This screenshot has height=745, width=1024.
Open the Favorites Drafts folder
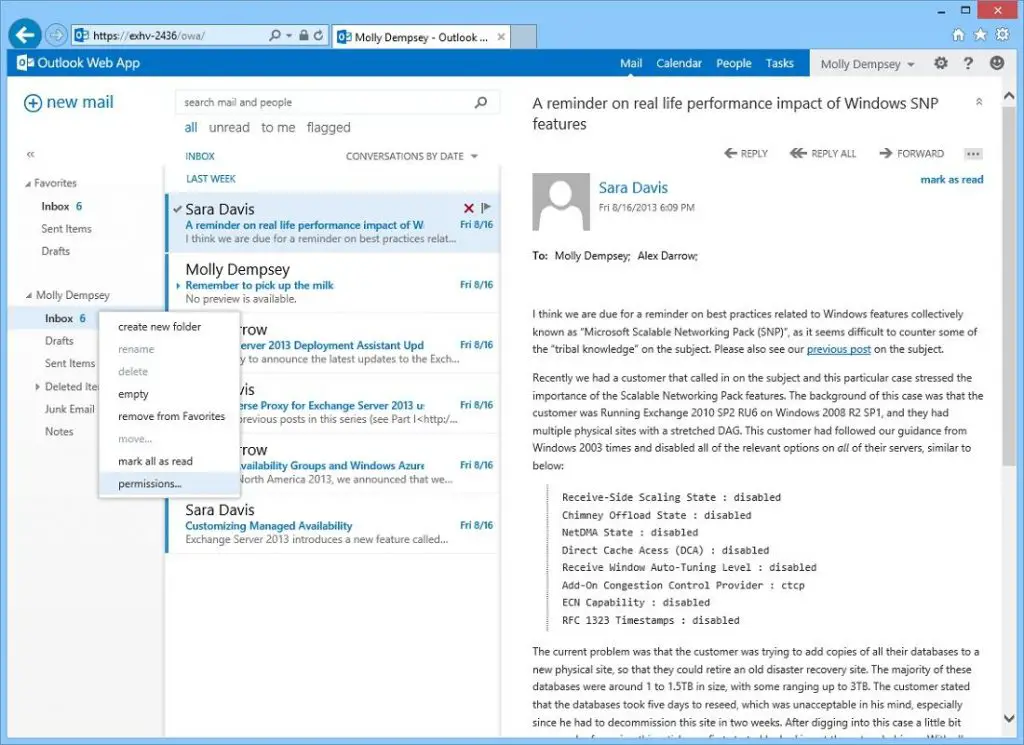[x=56, y=251]
